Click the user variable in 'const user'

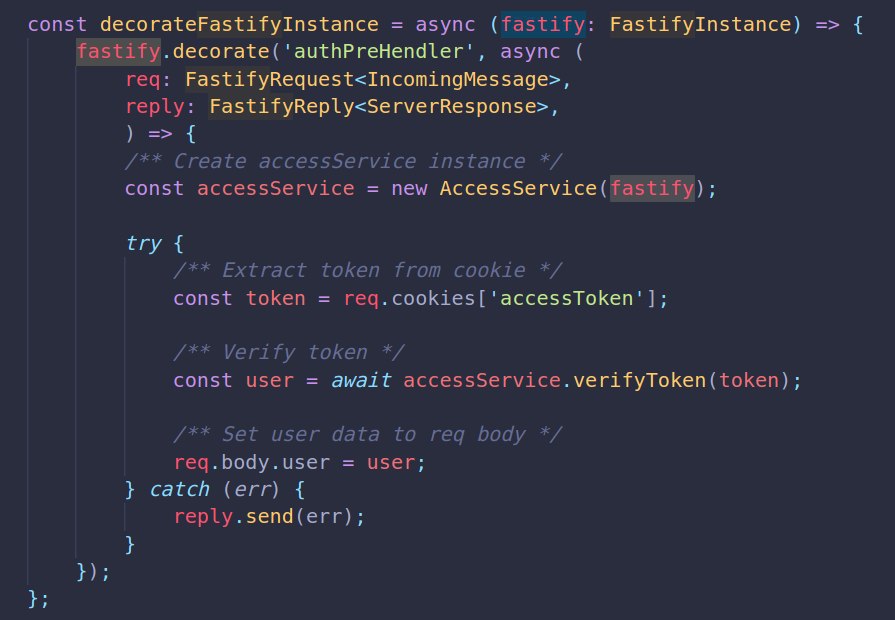click(x=269, y=380)
